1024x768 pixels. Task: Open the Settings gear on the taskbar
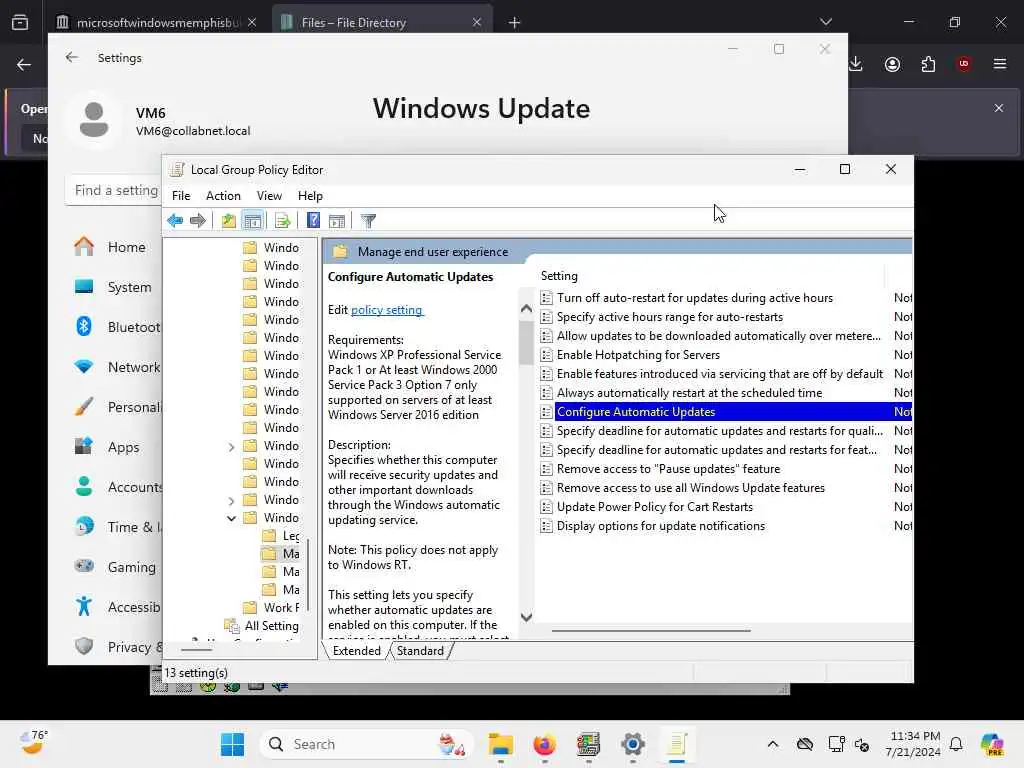pyautogui.click(x=633, y=744)
